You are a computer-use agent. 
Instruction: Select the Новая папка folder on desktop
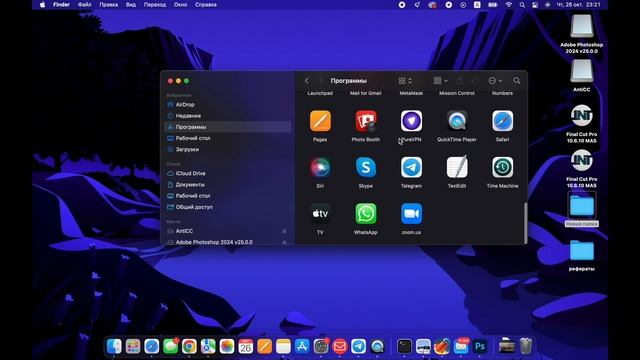click(582, 206)
